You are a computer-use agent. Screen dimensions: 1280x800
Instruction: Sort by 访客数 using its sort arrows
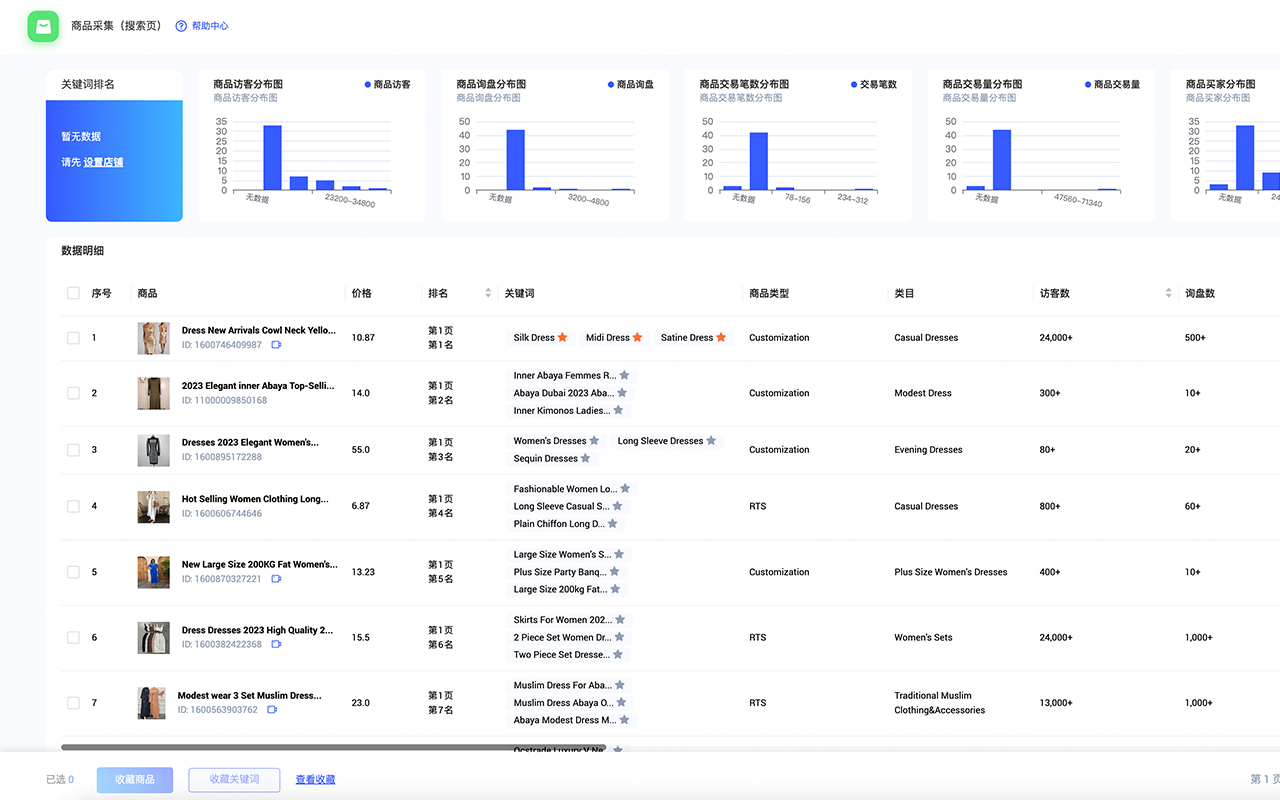1168,293
